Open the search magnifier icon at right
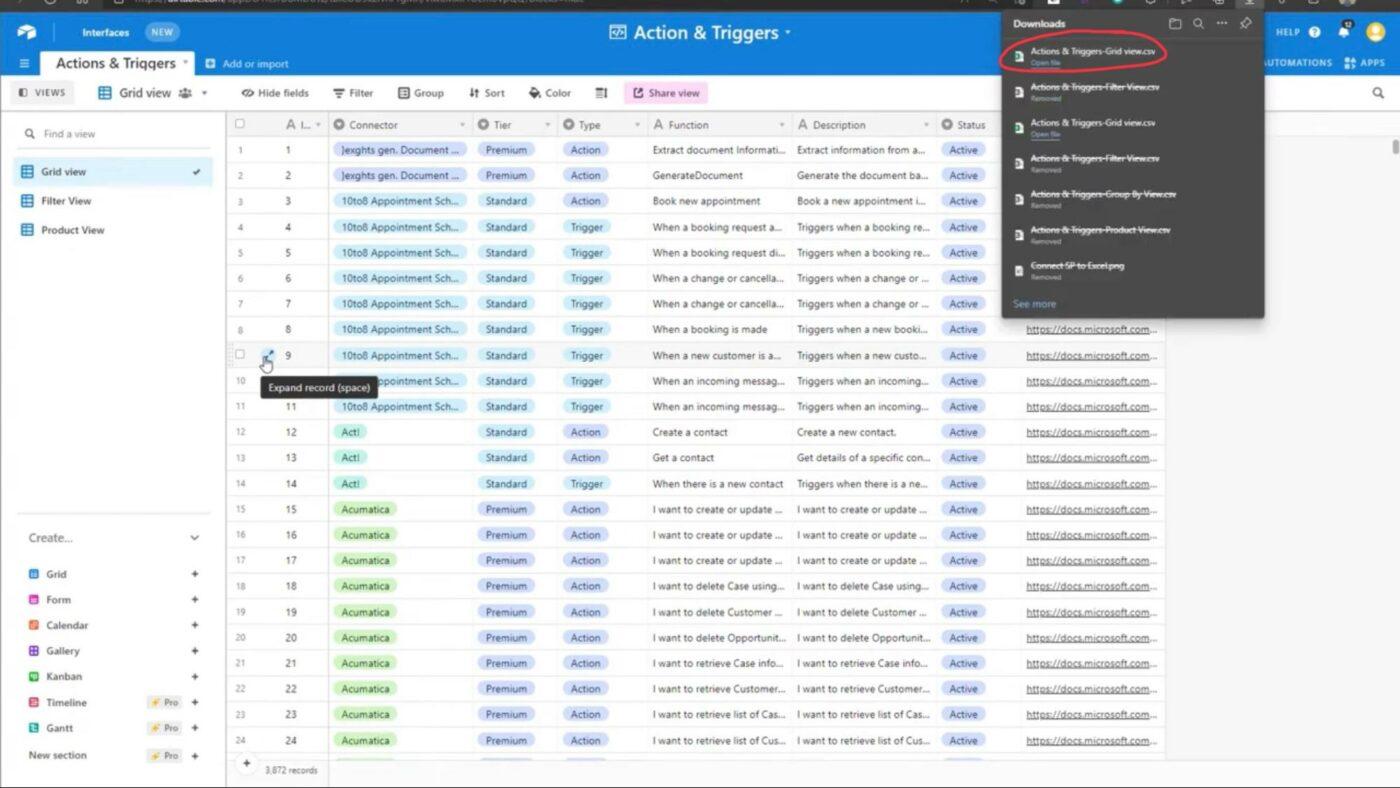 click(x=1378, y=93)
